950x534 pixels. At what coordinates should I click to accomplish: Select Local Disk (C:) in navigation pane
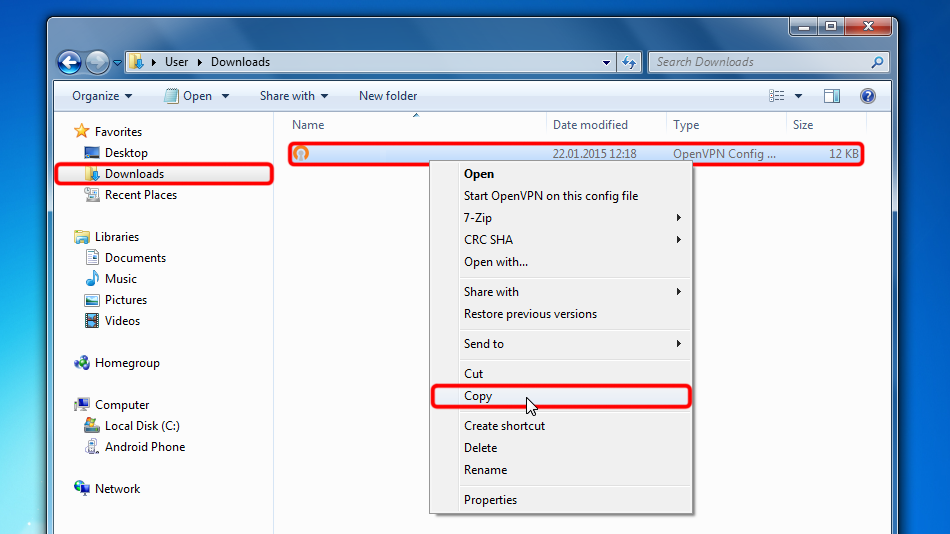click(142, 426)
